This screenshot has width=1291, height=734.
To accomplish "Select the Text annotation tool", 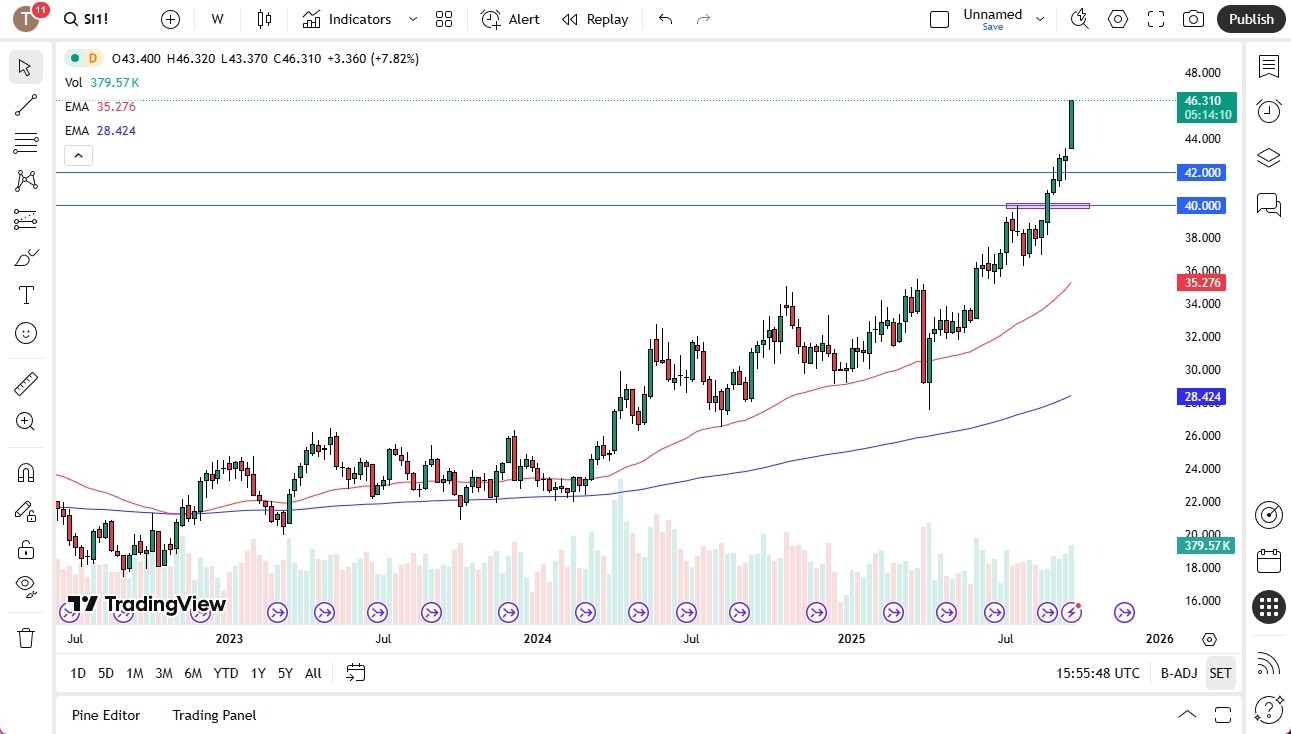I will [x=25, y=295].
